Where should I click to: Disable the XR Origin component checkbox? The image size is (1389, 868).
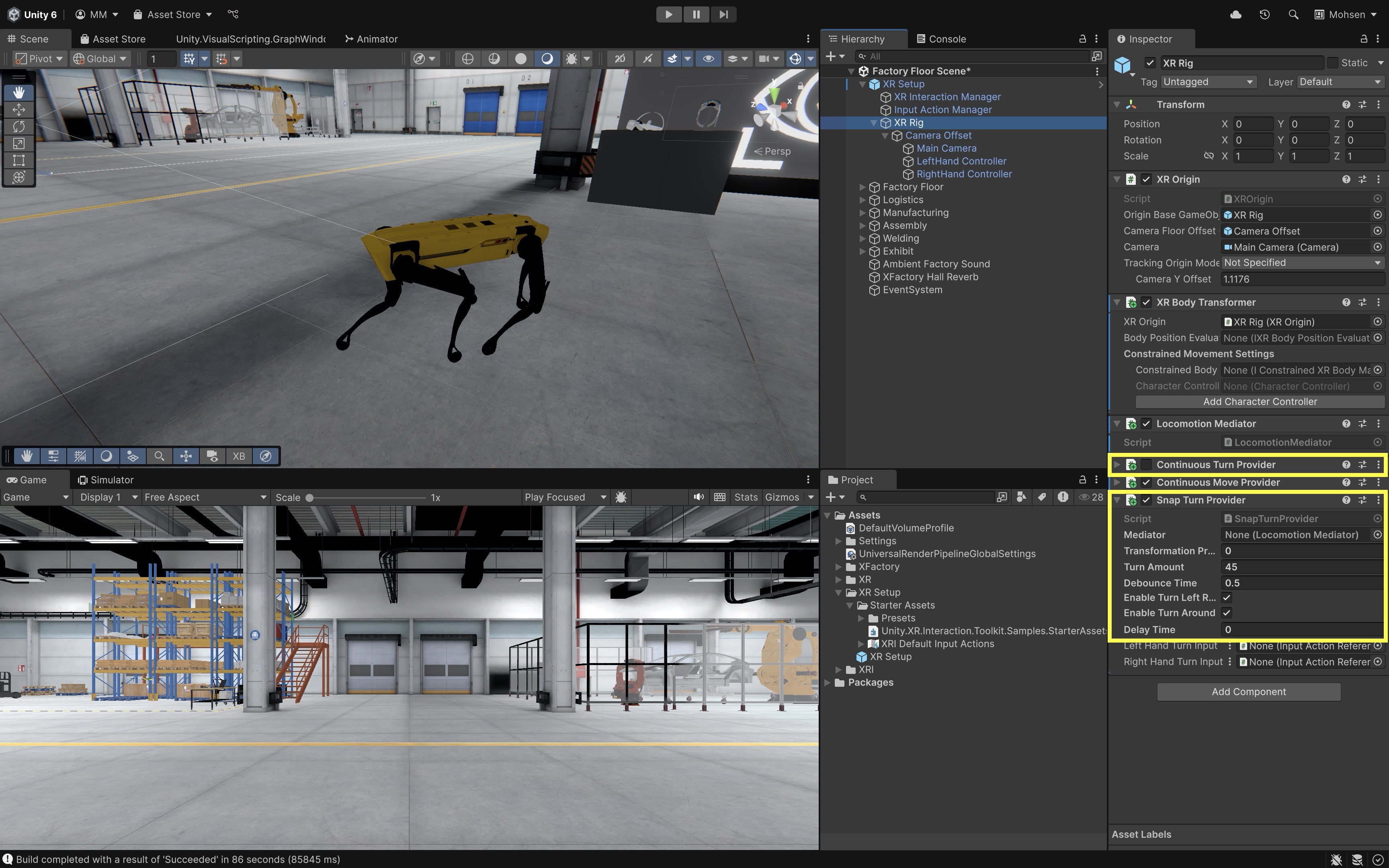coord(1146,179)
